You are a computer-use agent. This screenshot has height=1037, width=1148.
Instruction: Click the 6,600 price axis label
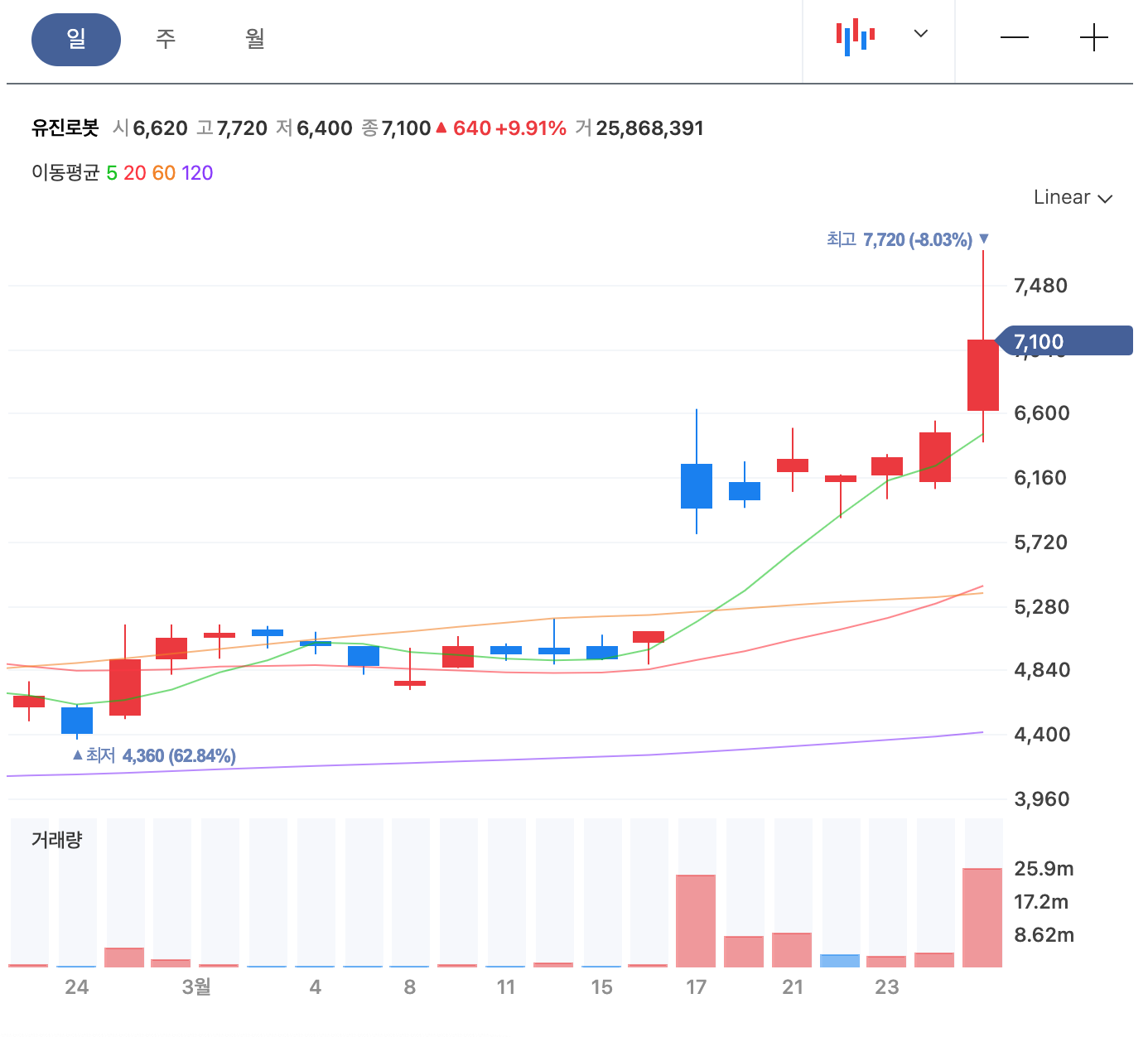click(1042, 413)
